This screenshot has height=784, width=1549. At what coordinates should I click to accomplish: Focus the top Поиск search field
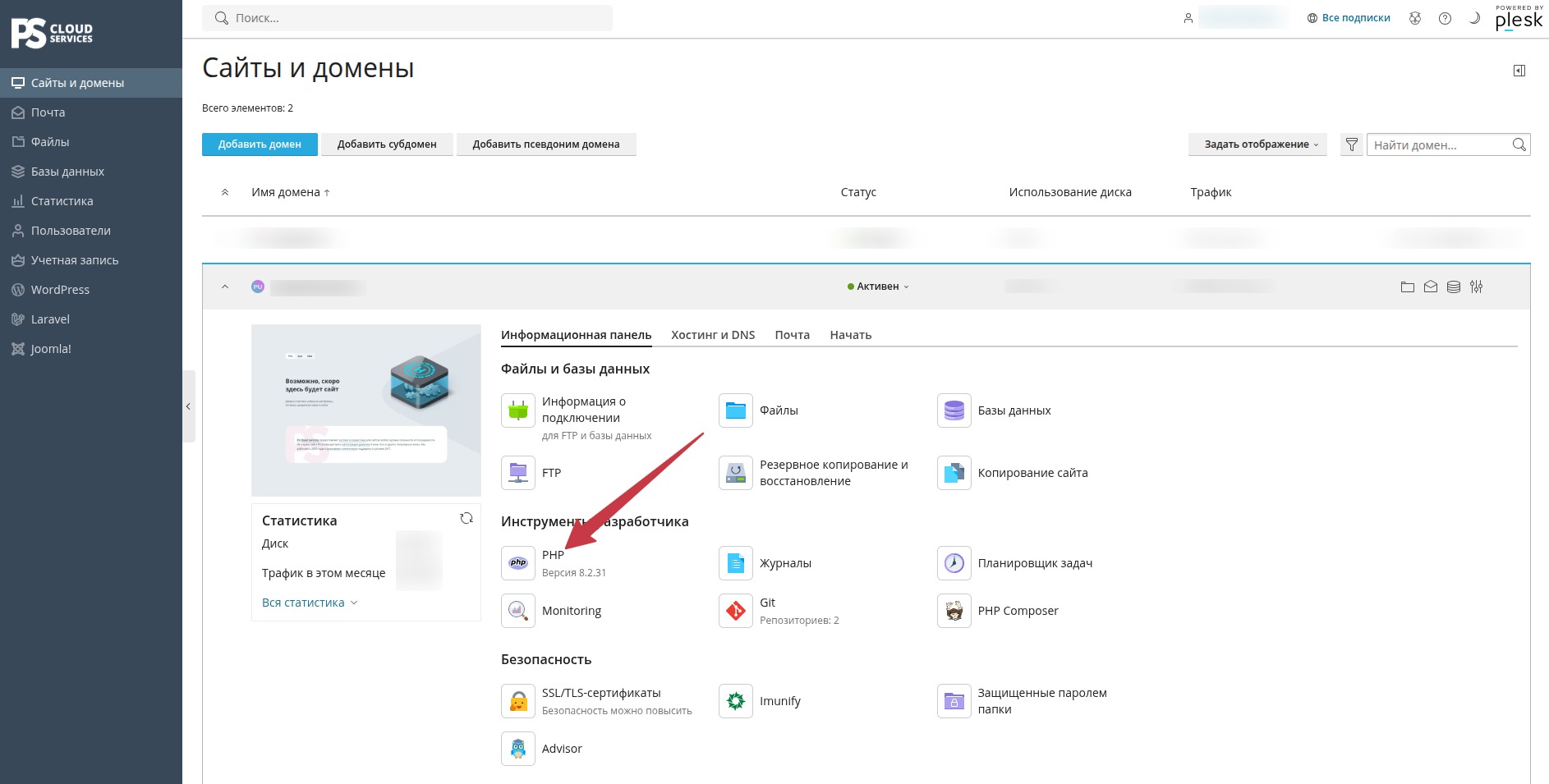tap(407, 18)
